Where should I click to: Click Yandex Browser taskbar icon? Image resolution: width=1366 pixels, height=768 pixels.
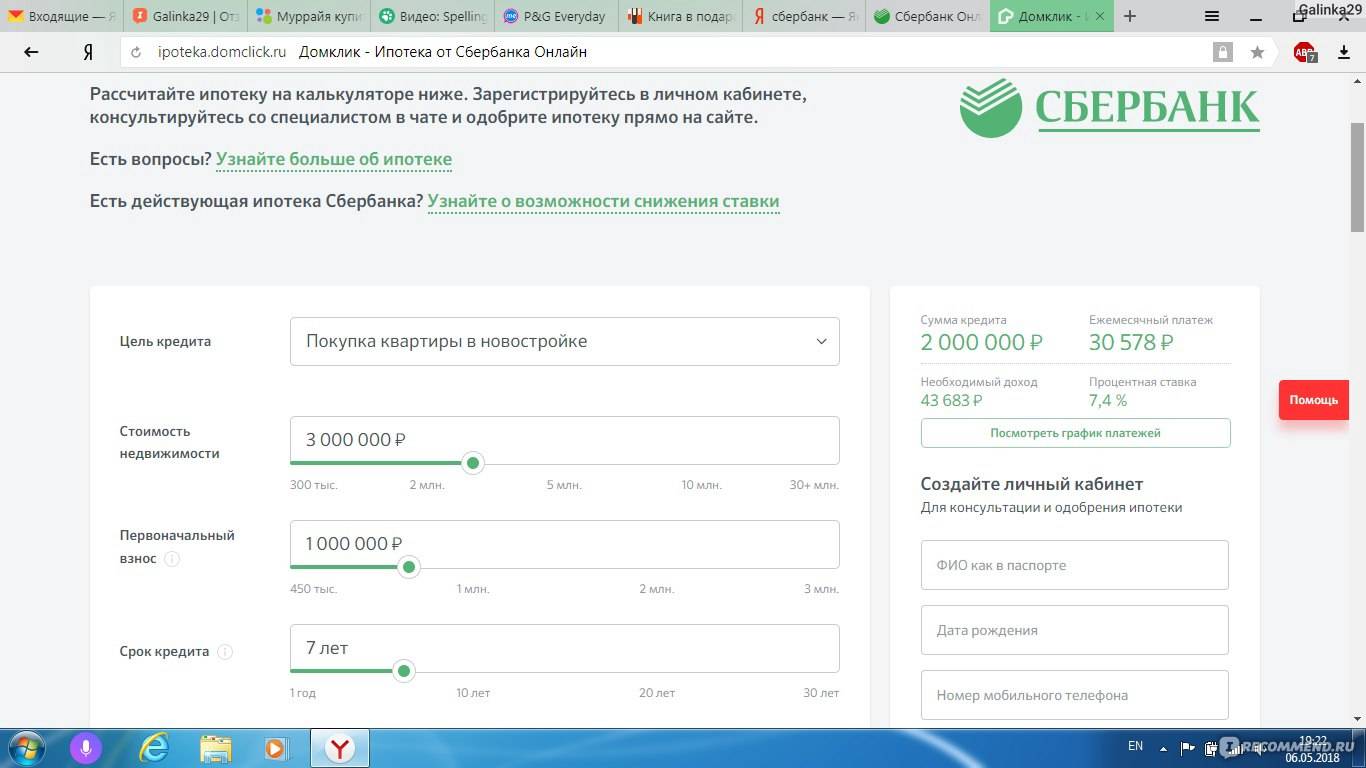coord(340,748)
